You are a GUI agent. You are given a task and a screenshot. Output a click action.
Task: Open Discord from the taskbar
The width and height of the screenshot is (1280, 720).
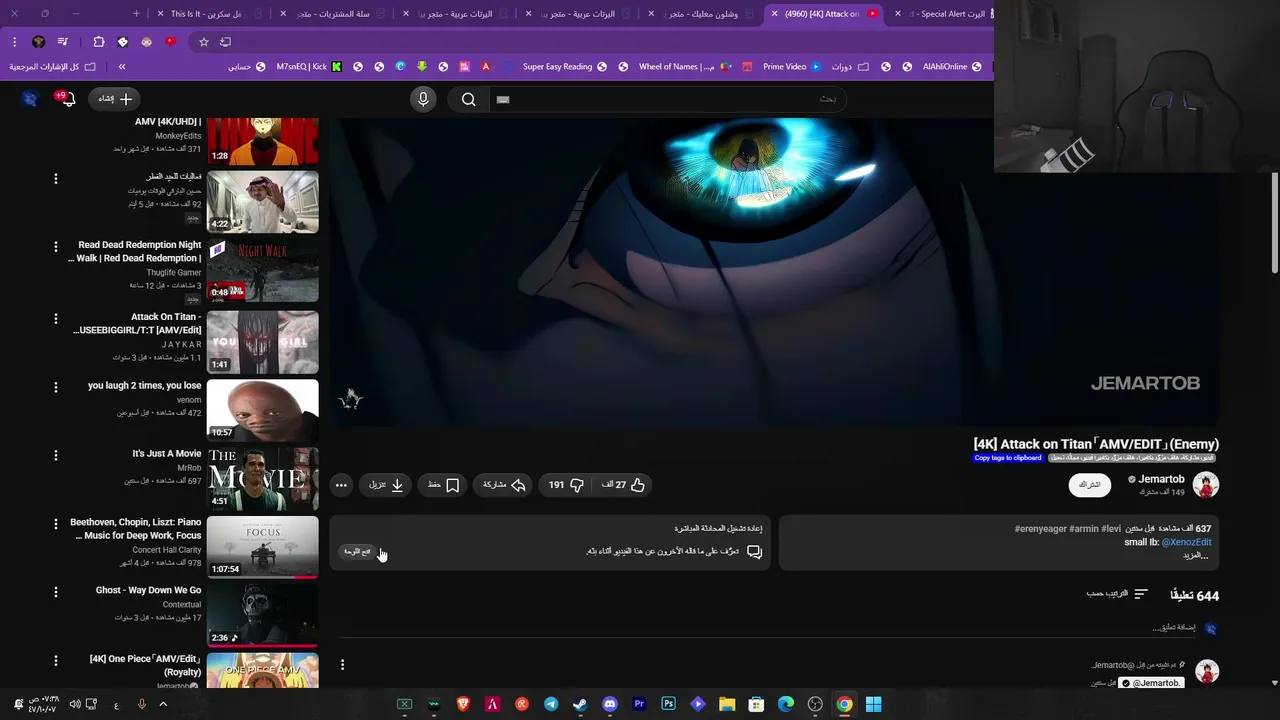point(610,704)
